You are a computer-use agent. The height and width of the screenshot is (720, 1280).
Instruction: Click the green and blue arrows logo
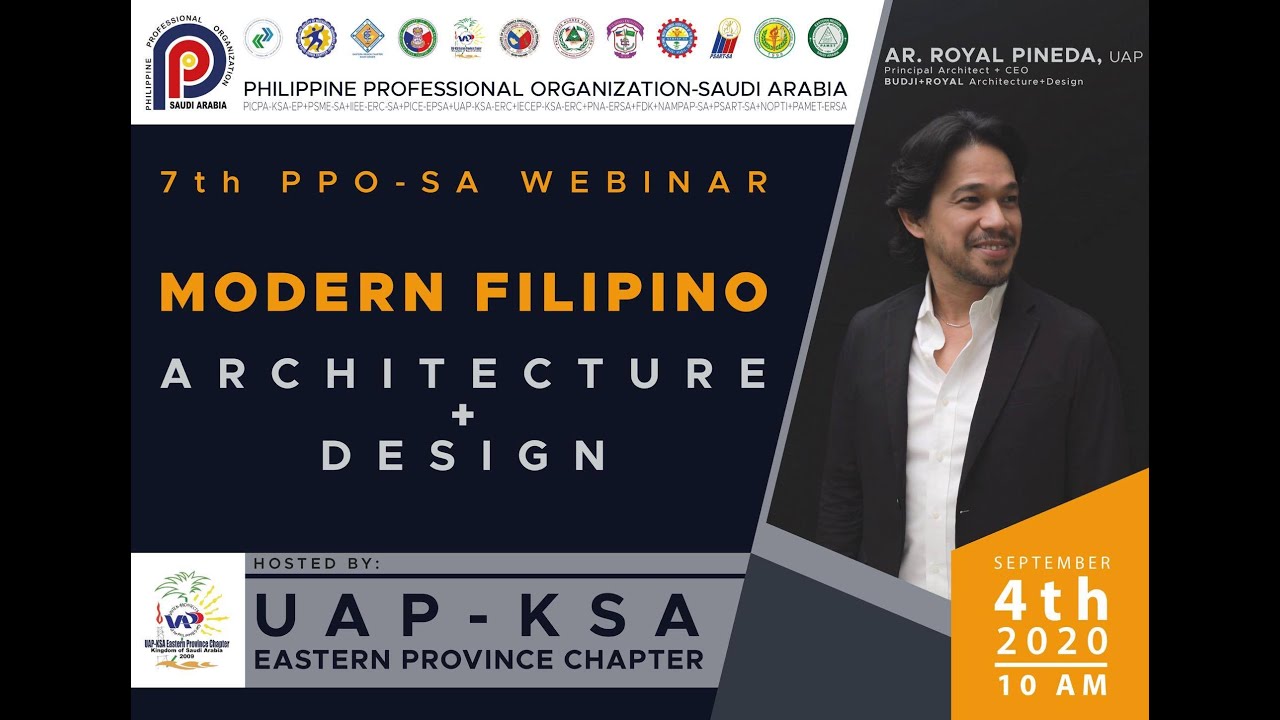pos(263,38)
